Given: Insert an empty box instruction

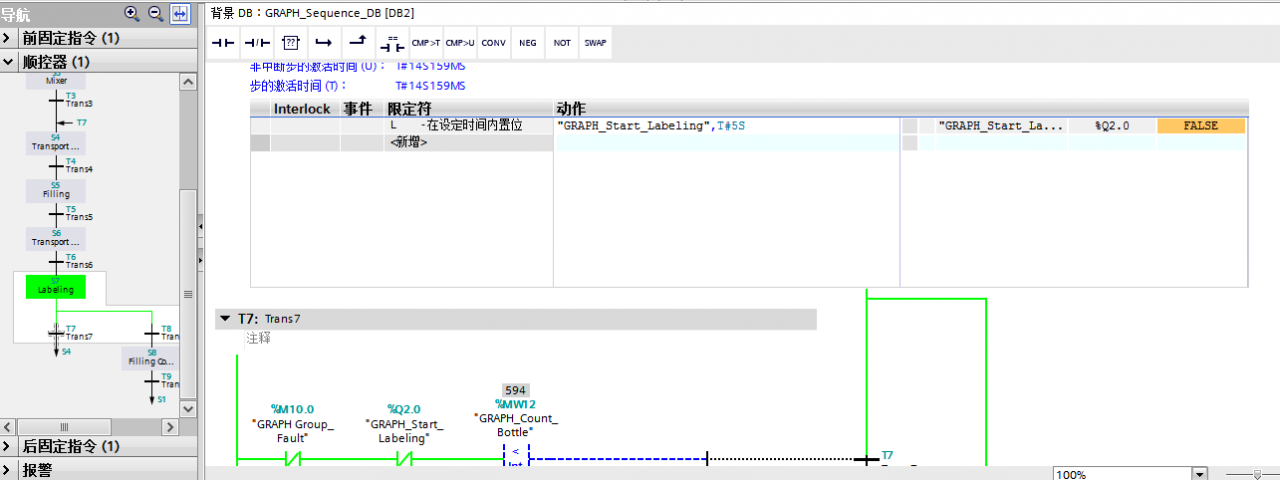Looking at the screenshot, I should point(290,43).
